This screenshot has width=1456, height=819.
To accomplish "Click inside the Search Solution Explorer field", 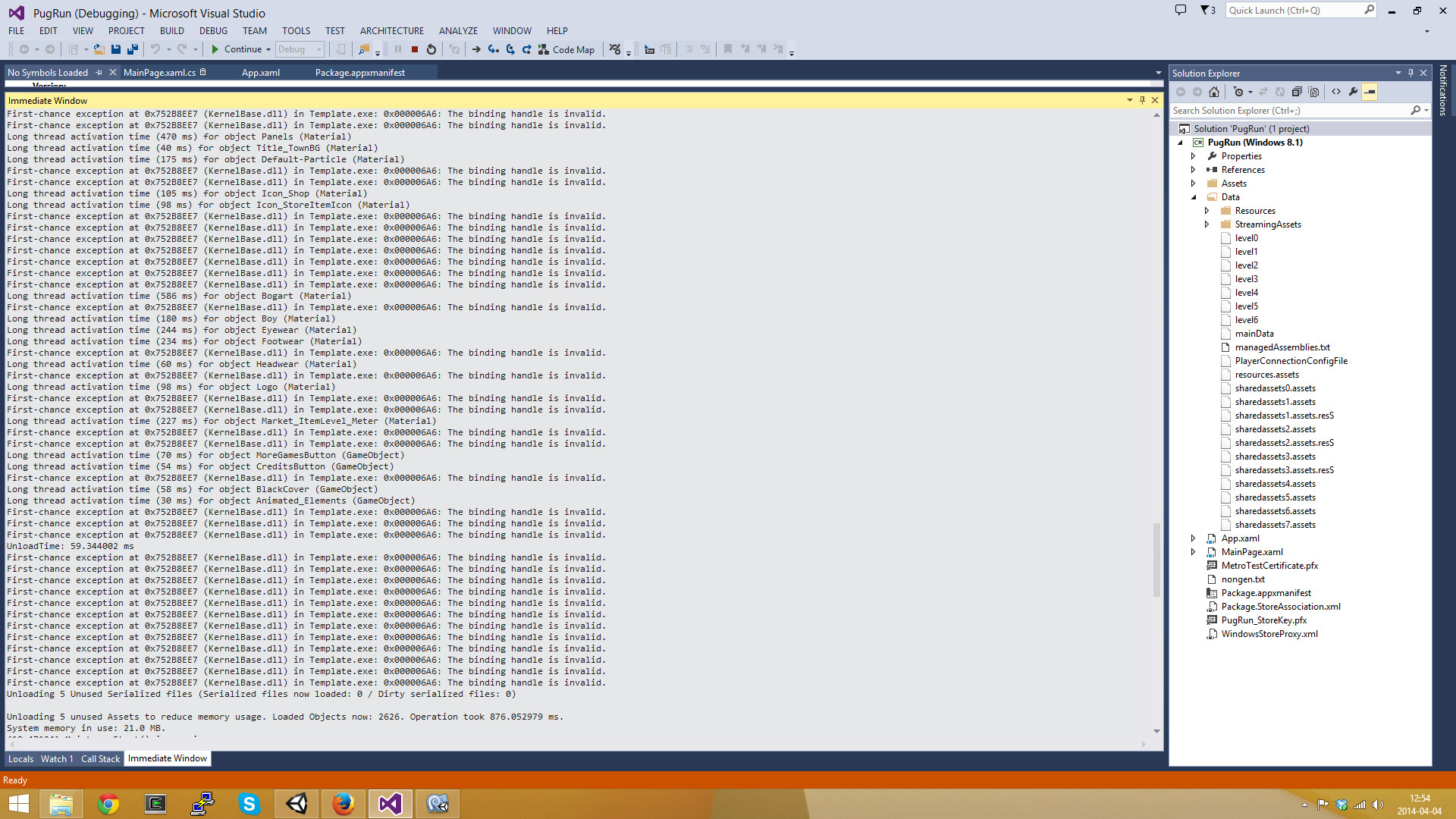I will (x=1289, y=110).
